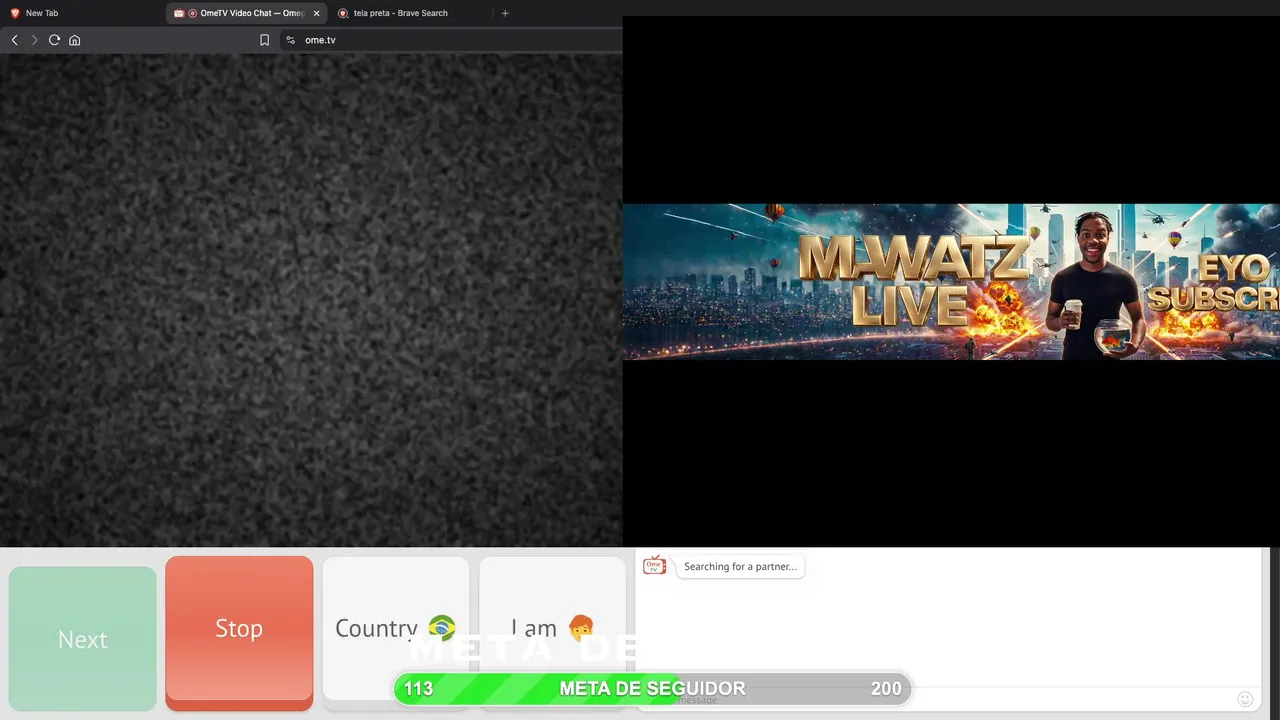Click the META DE SEGUIDOR progress bar
Viewport: 1280px width, 720px height.
(652, 688)
